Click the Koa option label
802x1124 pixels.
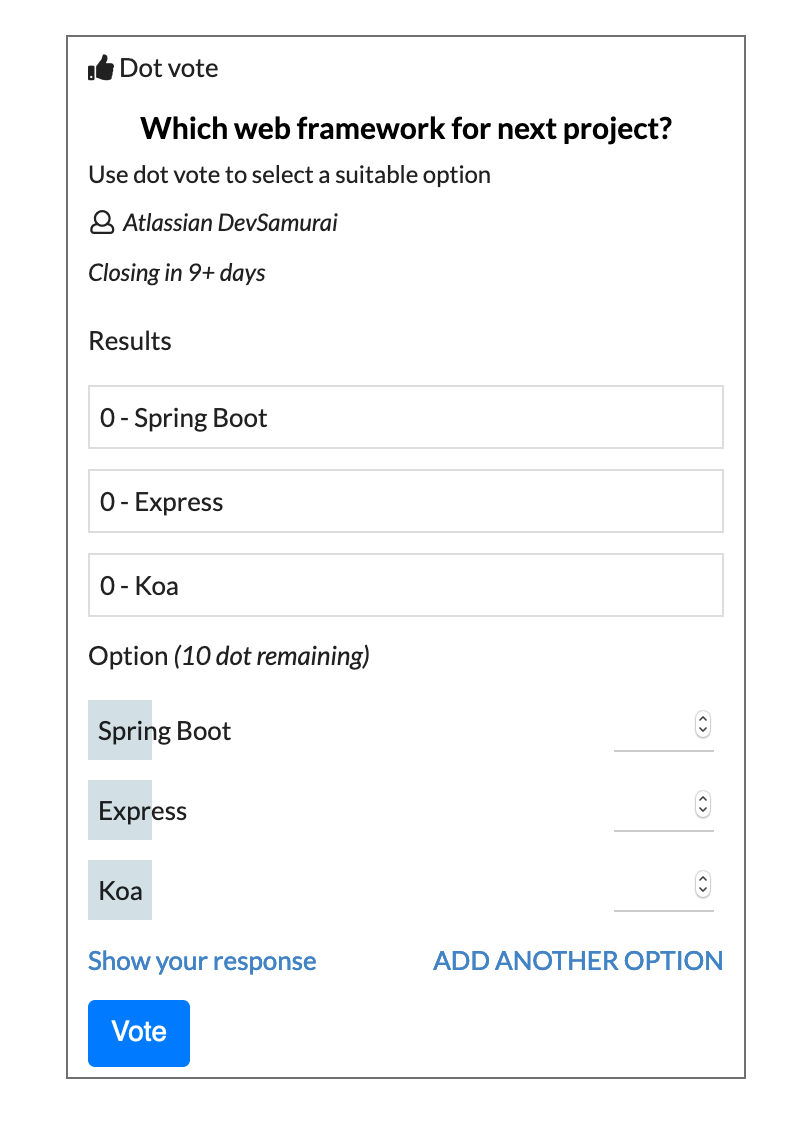[120, 891]
